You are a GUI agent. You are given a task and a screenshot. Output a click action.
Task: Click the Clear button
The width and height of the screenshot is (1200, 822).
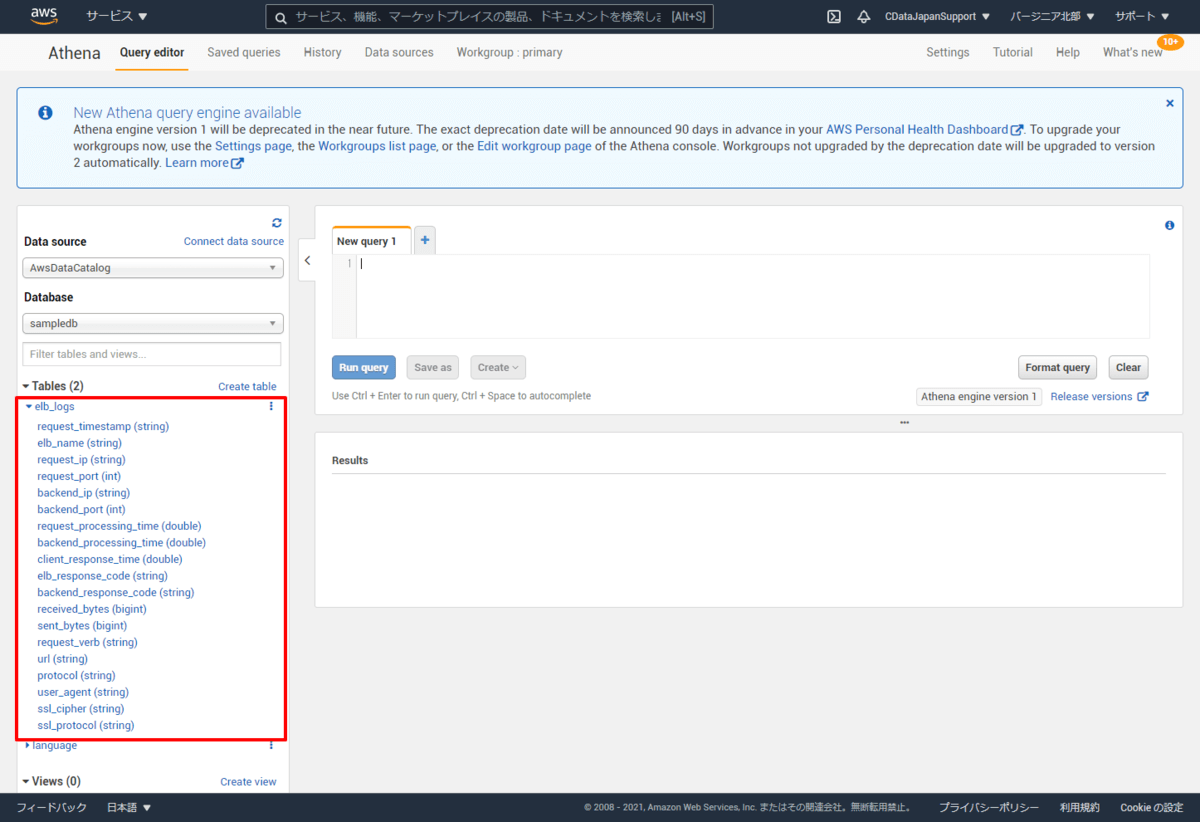click(1128, 367)
